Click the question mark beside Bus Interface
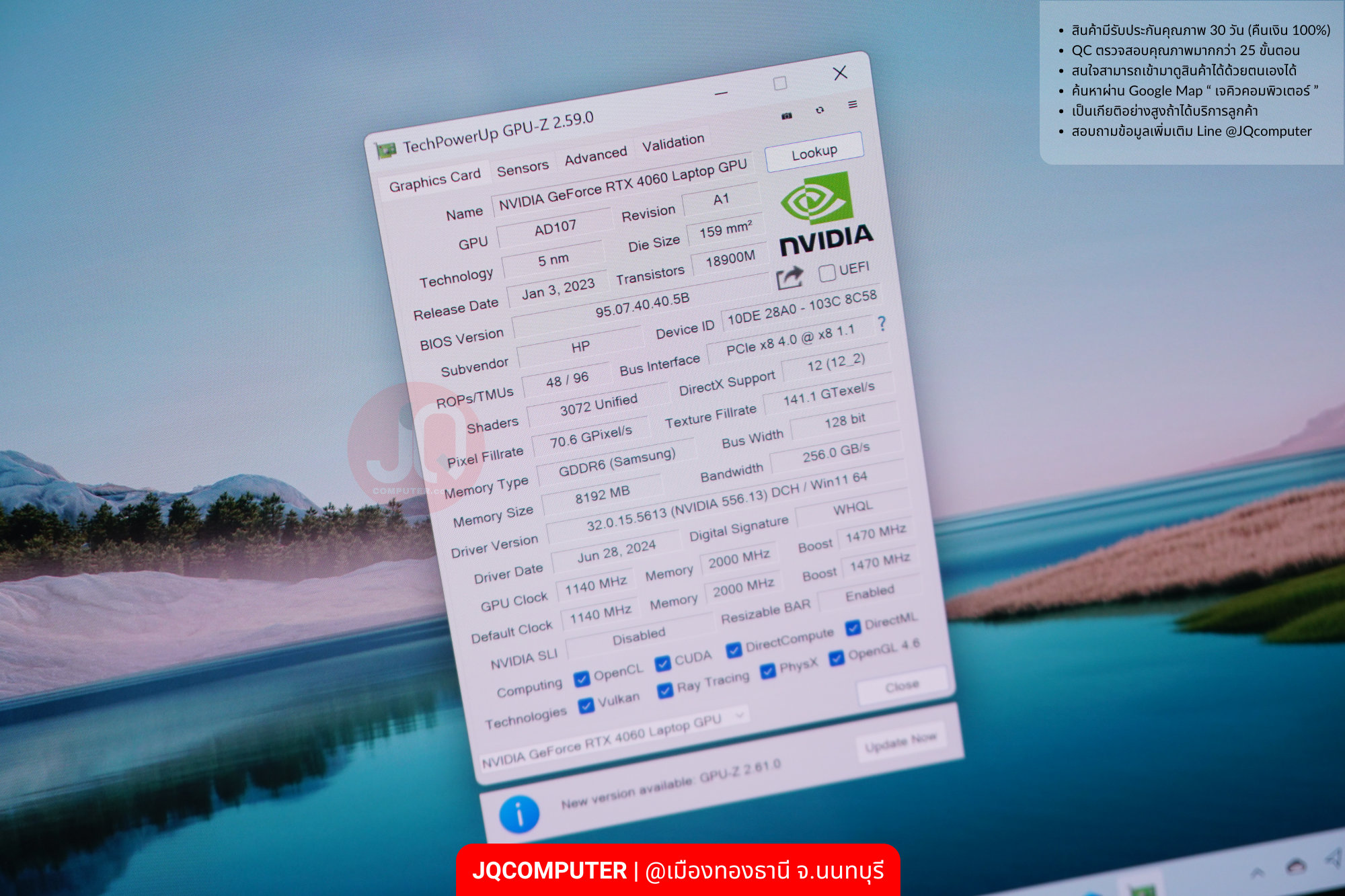This screenshot has width=1345, height=896. pyautogui.click(x=882, y=324)
